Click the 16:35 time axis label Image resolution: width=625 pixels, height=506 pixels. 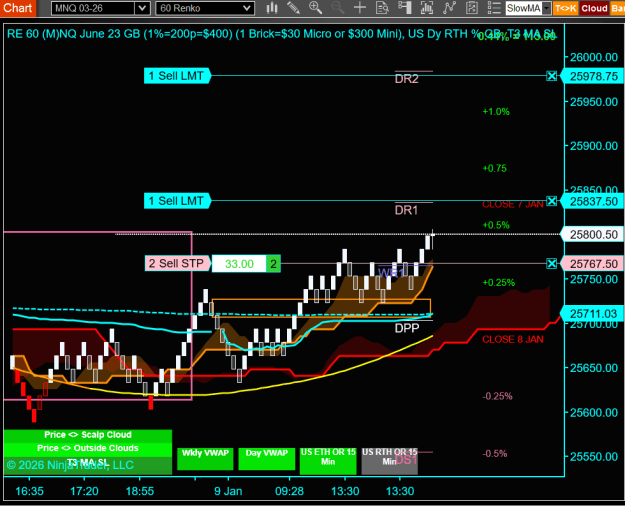[29, 491]
